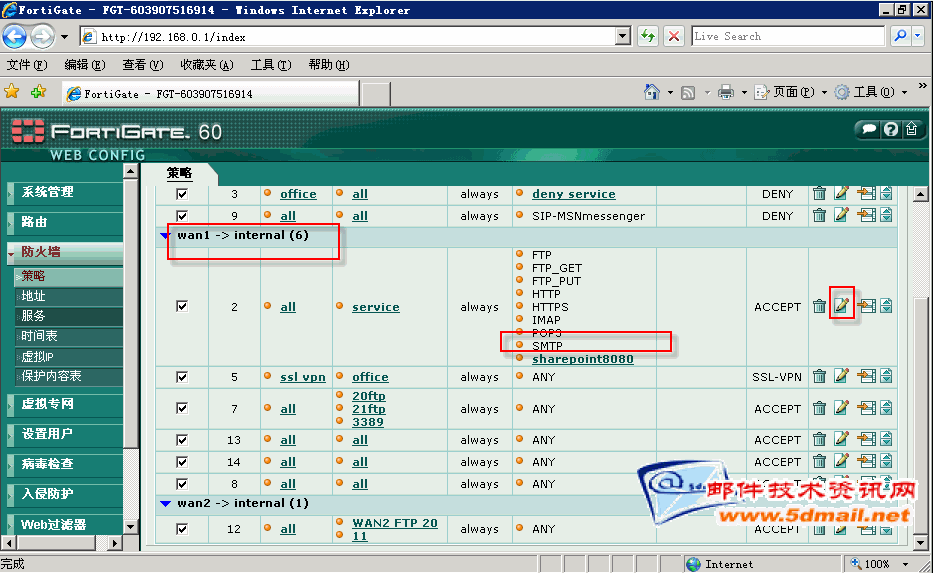Edit policy 2 with pencil icon
The image size is (933, 573).
[841, 306]
